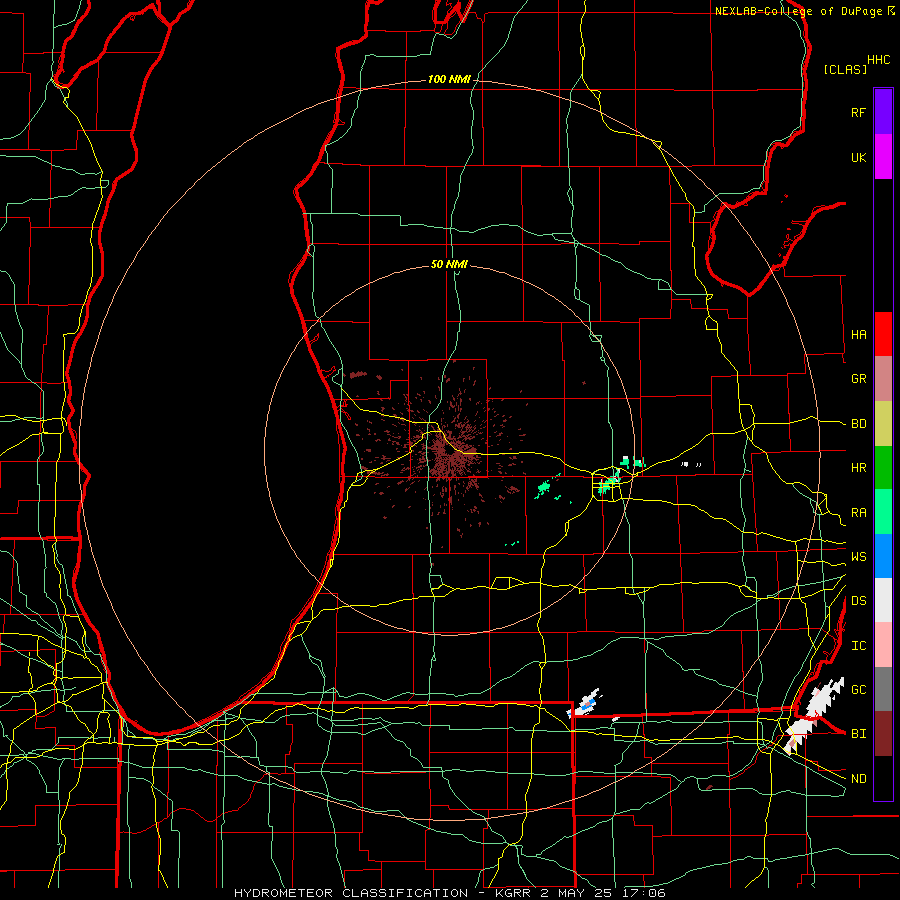Click the [CLAS] units label
Screen dimensions: 900x900
click(845, 69)
